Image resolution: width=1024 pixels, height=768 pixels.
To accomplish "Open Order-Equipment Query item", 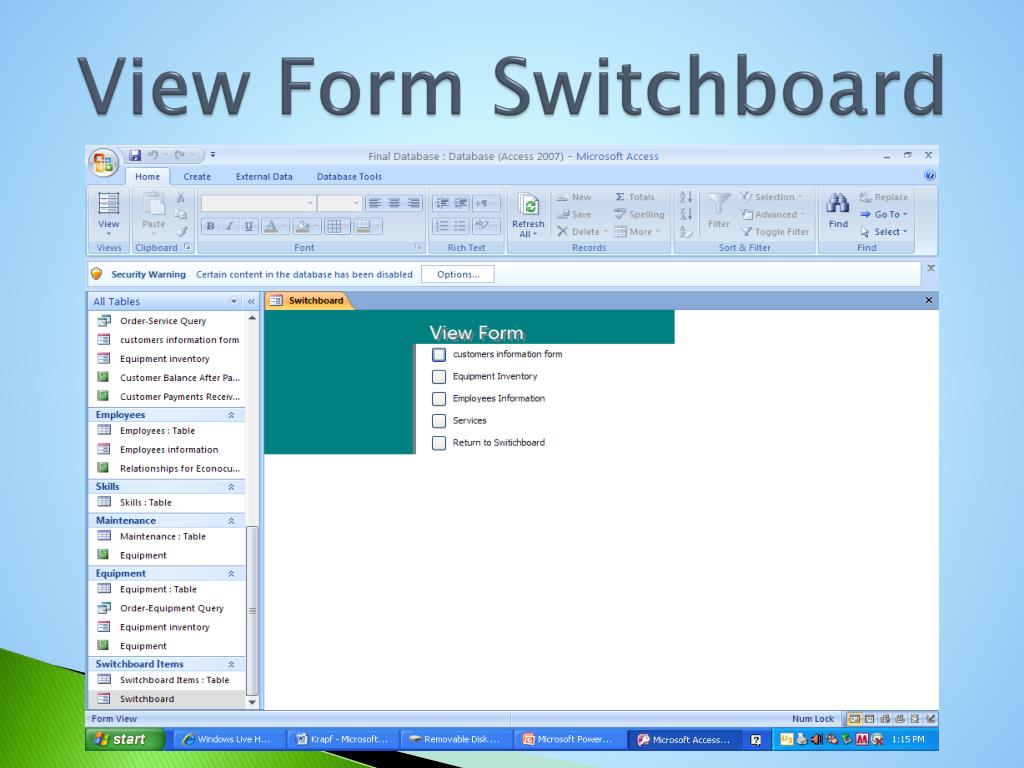I will click(x=167, y=608).
